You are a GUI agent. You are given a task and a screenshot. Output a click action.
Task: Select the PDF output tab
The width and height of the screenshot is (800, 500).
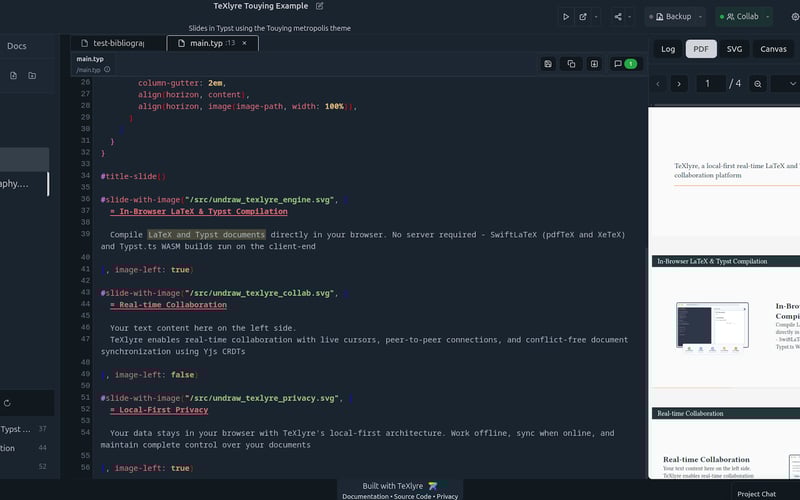pyautogui.click(x=701, y=49)
